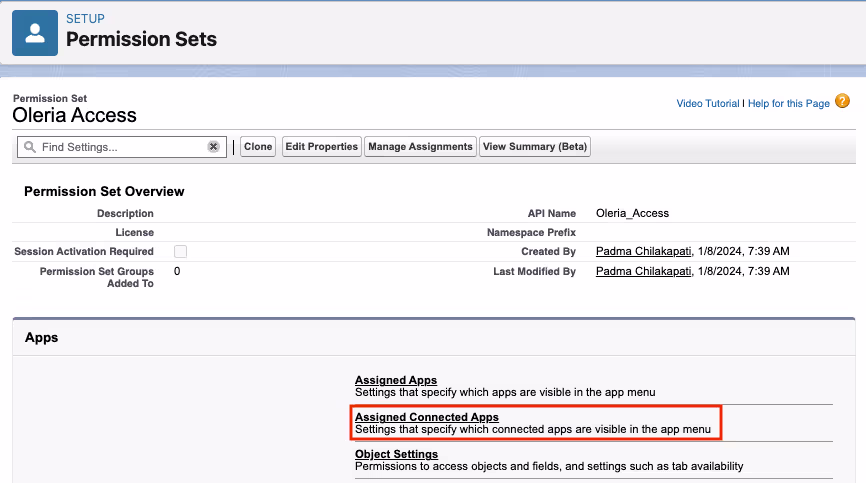The height and width of the screenshot is (483, 866).
Task: Click the Namespace Prefix label
Action: 531,232
